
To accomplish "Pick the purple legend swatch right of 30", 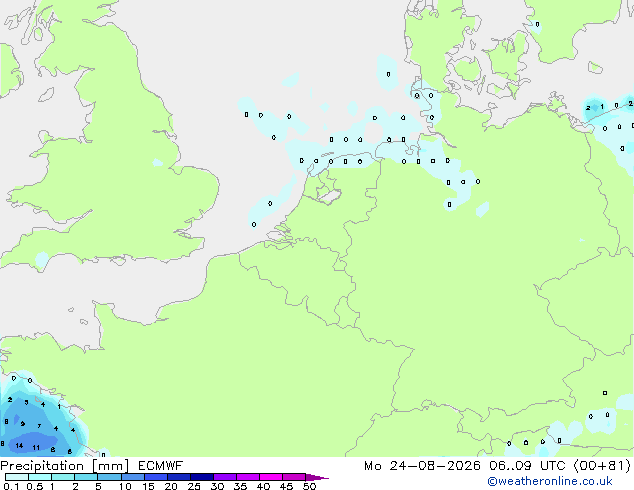I will [225, 477].
